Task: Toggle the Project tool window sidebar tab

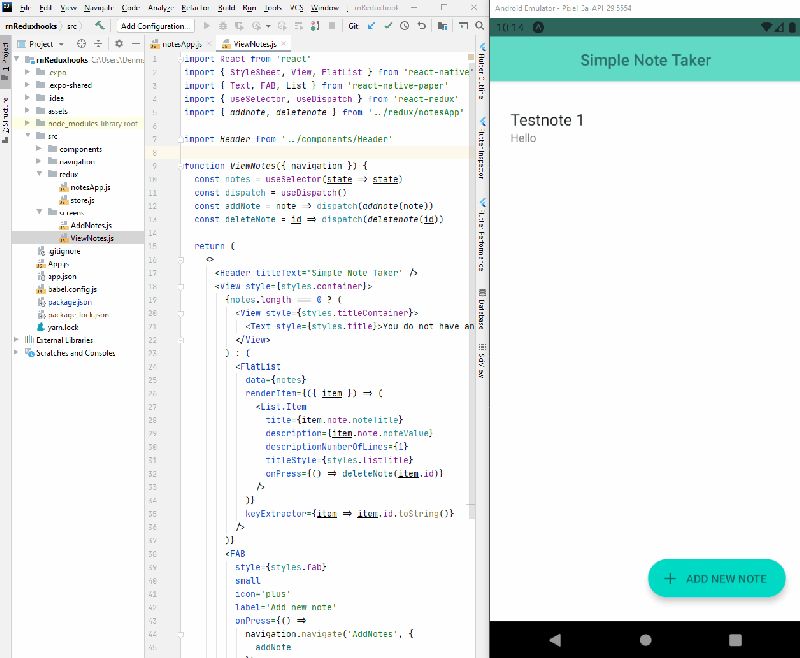Action: [x=8, y=52]
